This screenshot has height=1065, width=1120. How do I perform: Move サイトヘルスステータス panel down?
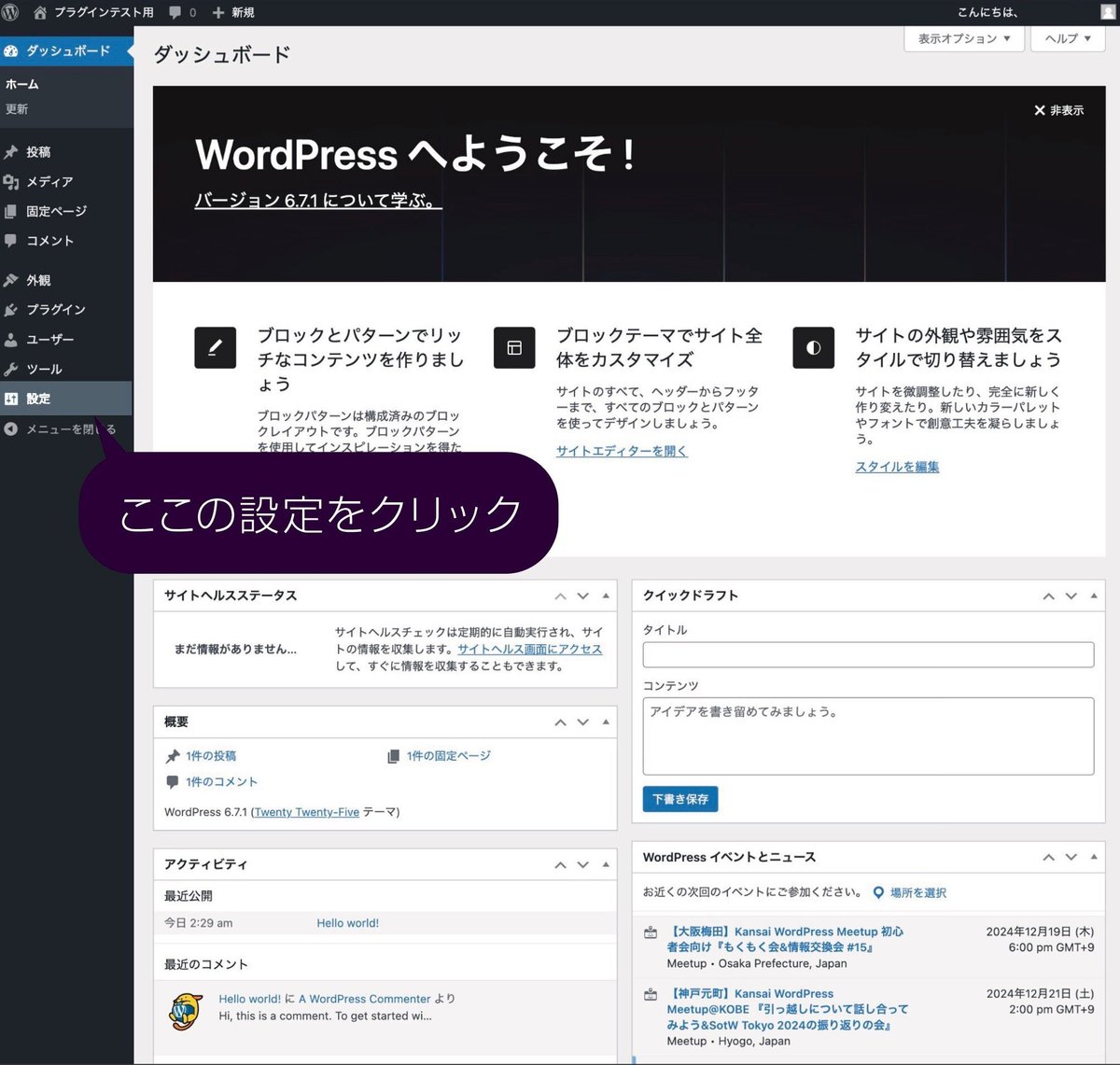tap(583, 596)
